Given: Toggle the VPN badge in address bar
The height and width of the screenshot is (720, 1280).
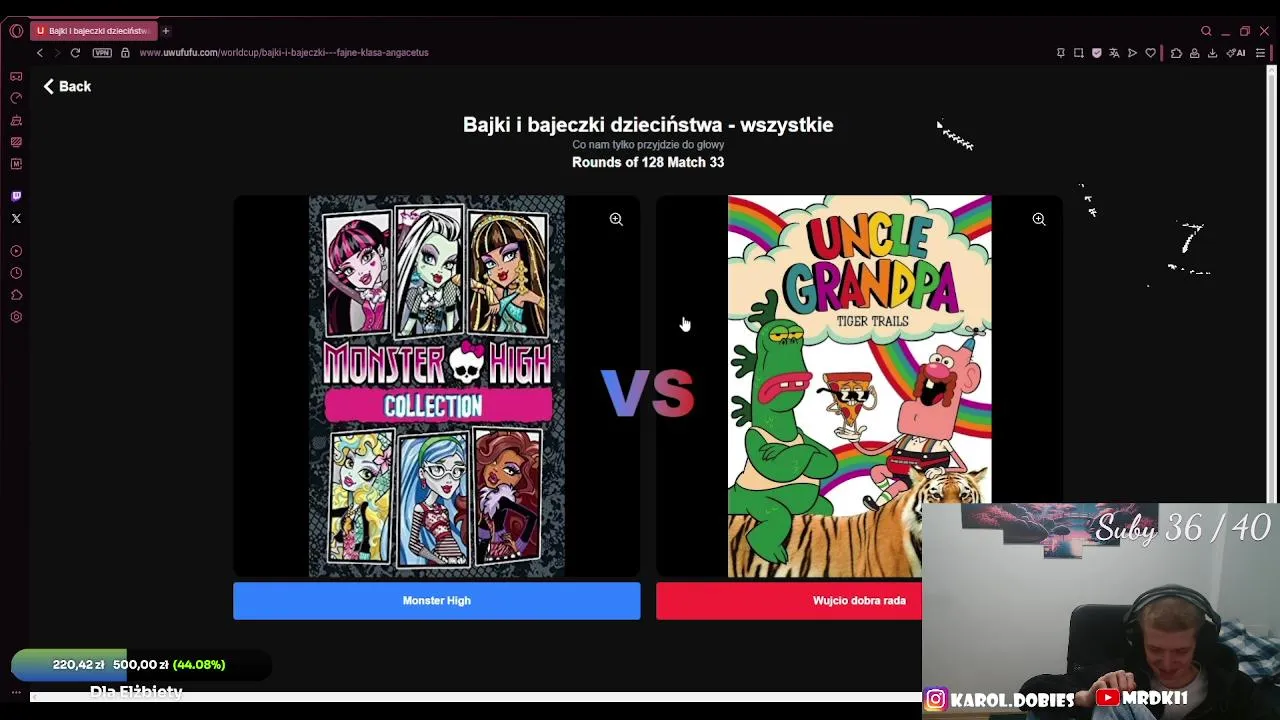Looking at the screenshot, I should [x=102, y=53].
